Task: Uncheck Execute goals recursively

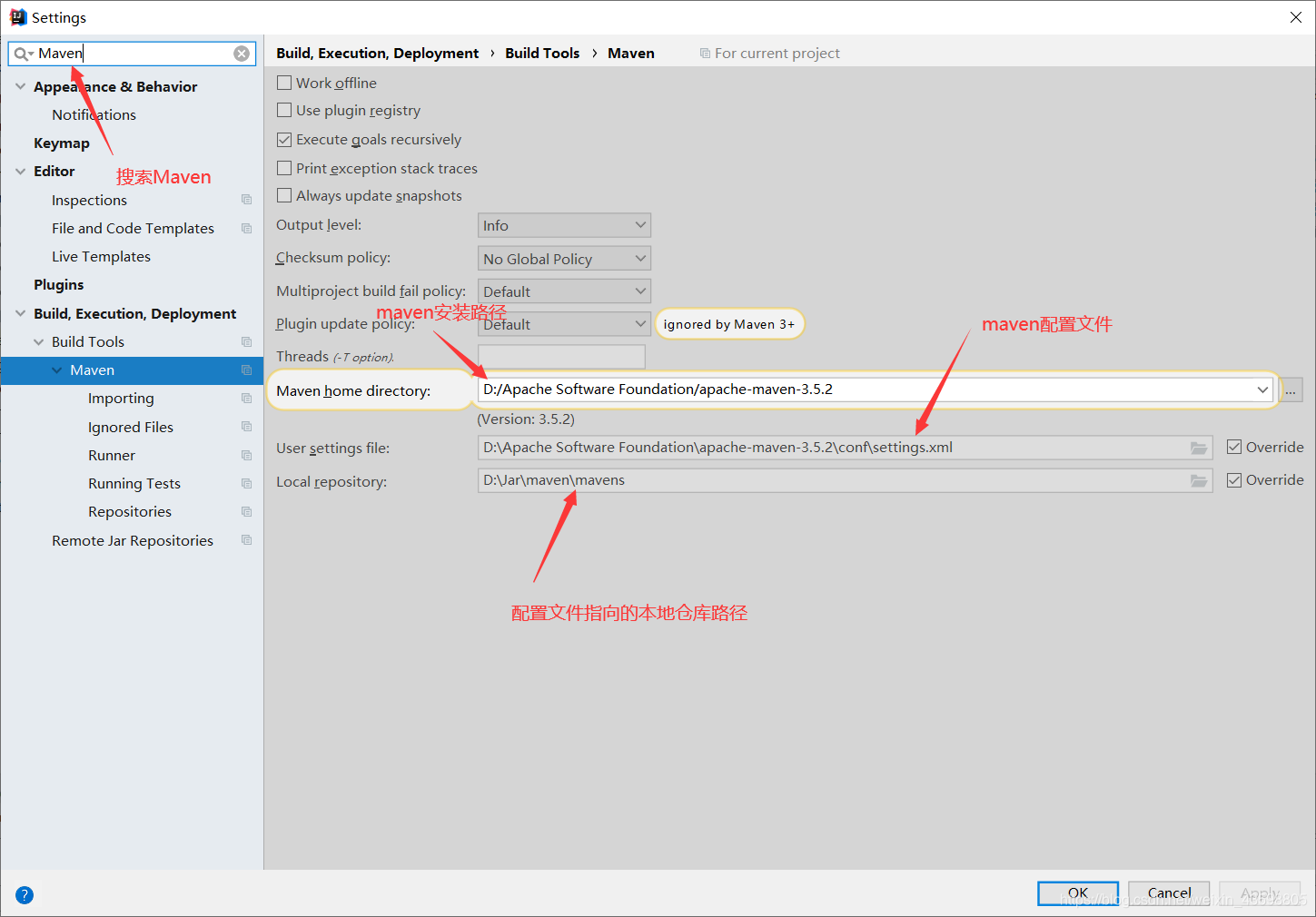Action: (x=284, y=139)
